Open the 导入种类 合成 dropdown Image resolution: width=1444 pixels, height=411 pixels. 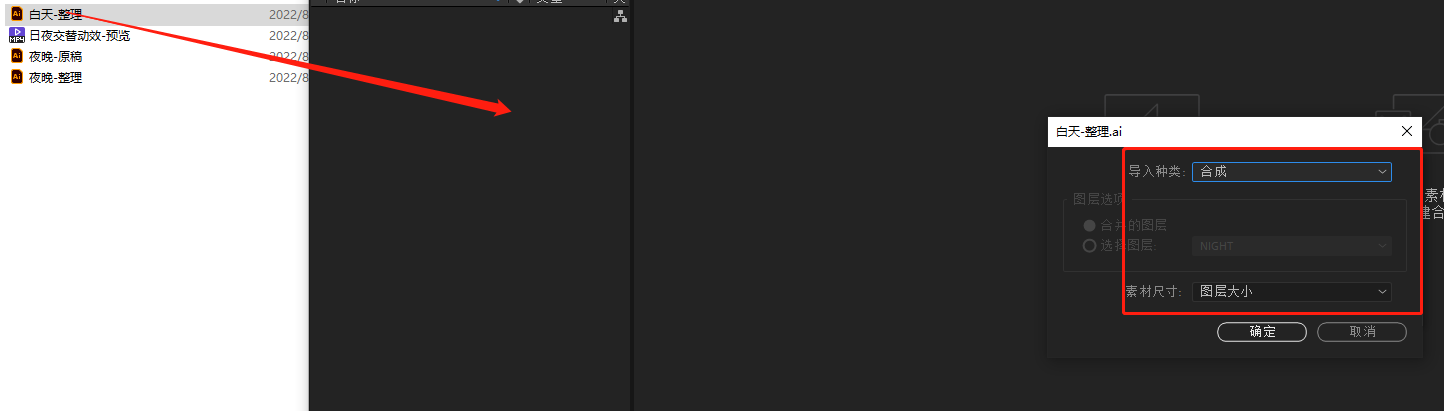click(1291, 172)
